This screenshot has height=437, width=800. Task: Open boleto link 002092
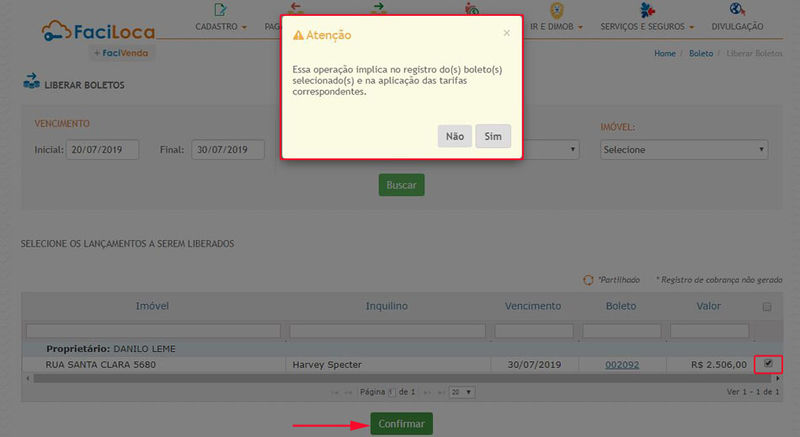[621, 364]
